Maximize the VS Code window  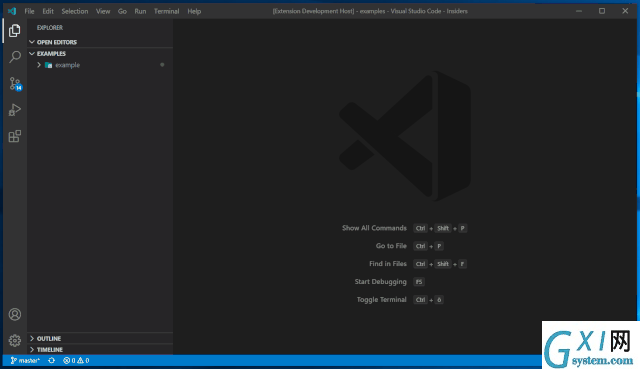click(602, 11)
